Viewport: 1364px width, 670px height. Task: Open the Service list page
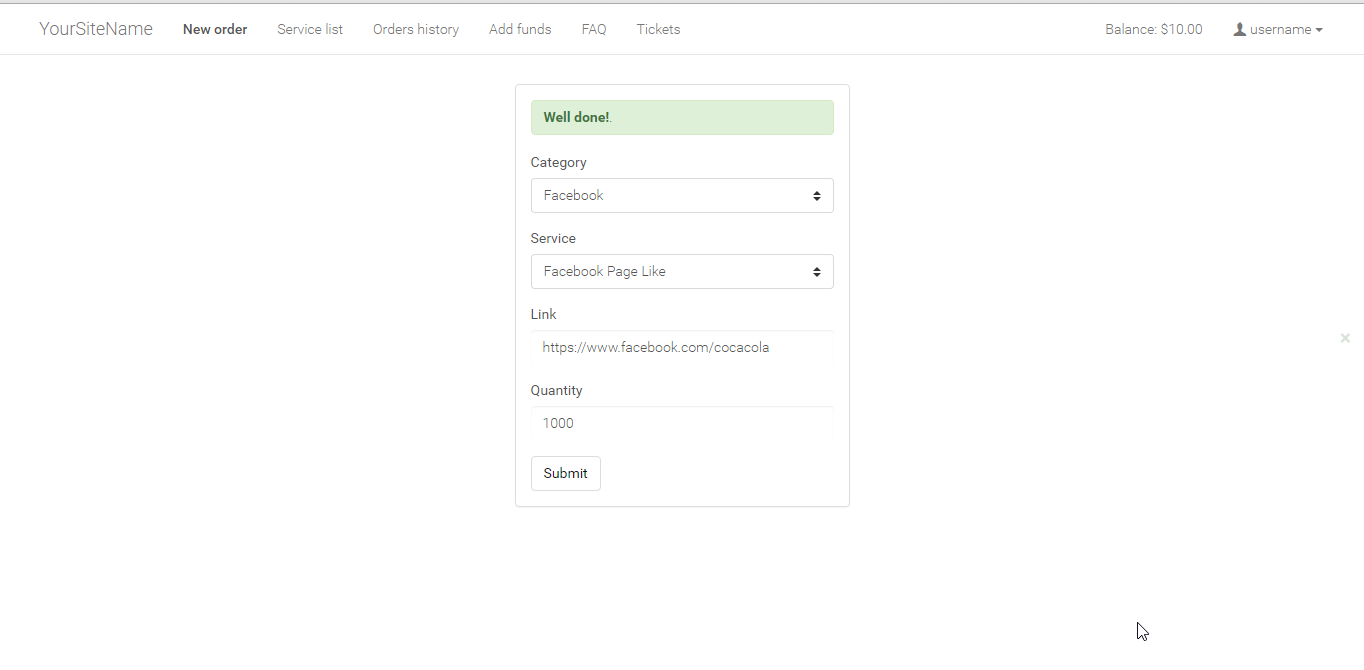(310, 30)
